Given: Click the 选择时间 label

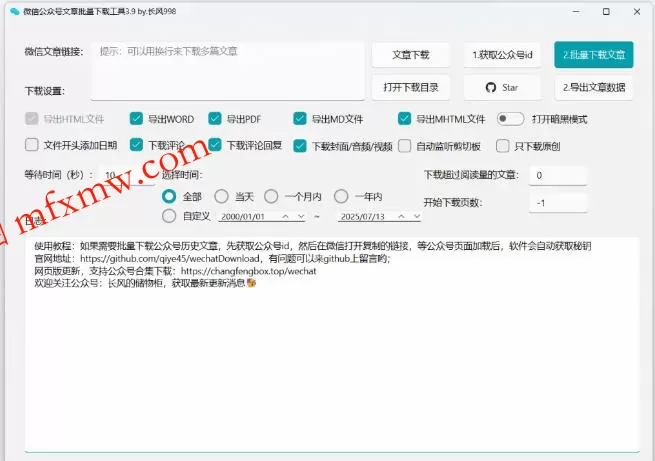Looking at the screenshot, I should pyautogui.click(x=182, y=175).
